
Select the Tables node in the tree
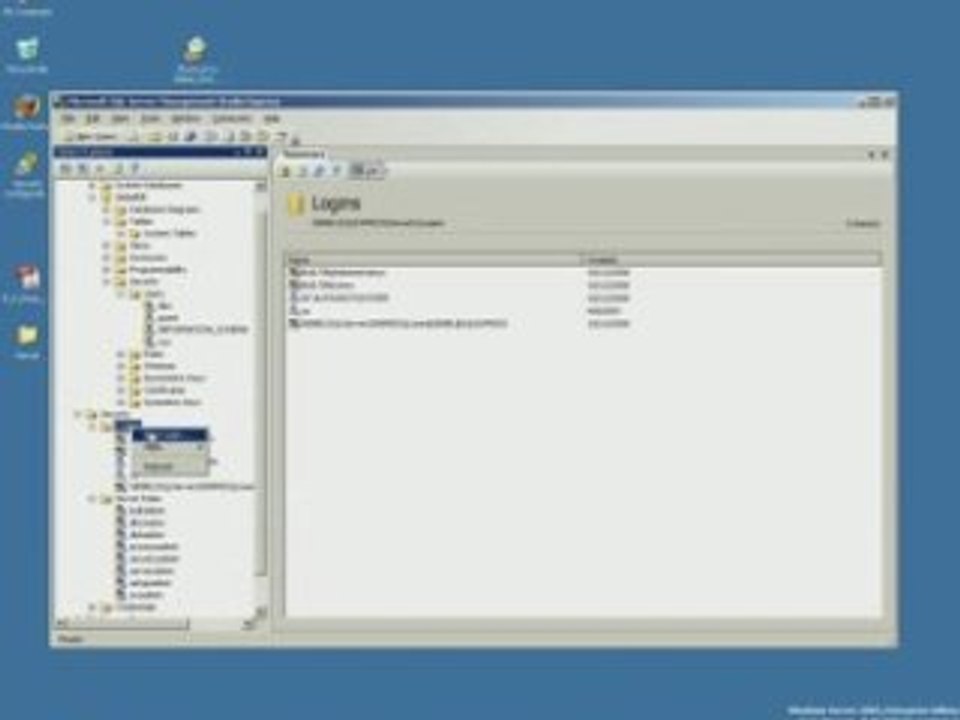click(x=141, y=221)
